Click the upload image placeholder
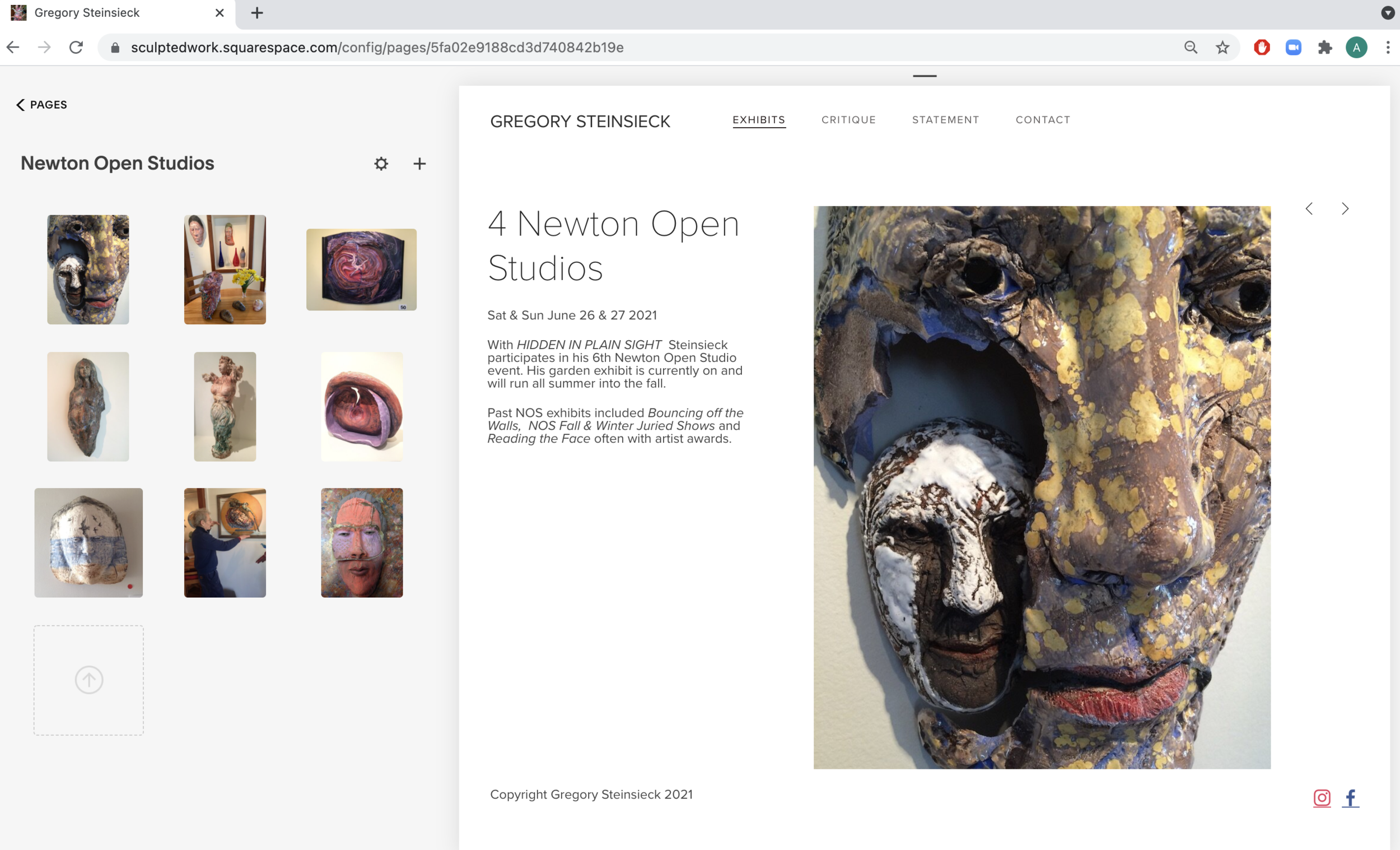 click(88, 680)
